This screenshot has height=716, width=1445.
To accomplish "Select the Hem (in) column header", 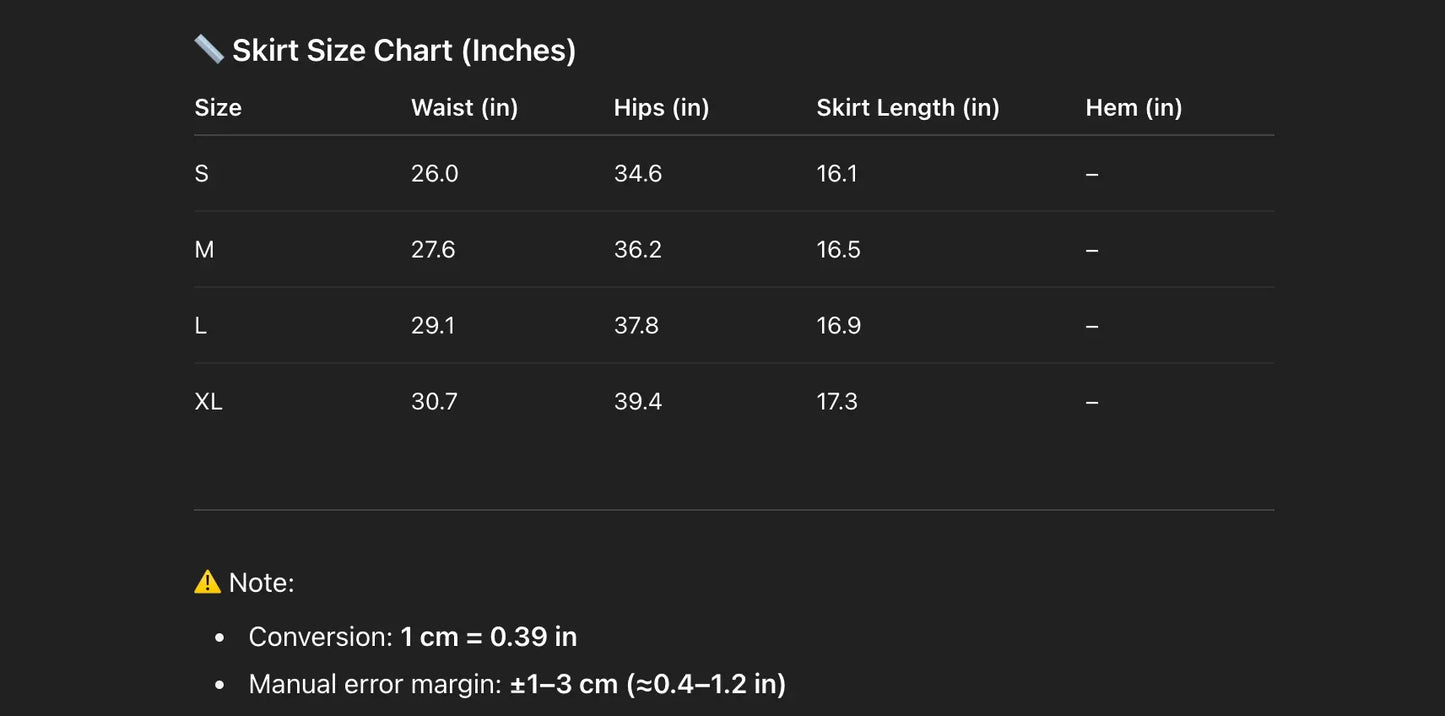I will pyautogui.click(x=1133, y=108).
